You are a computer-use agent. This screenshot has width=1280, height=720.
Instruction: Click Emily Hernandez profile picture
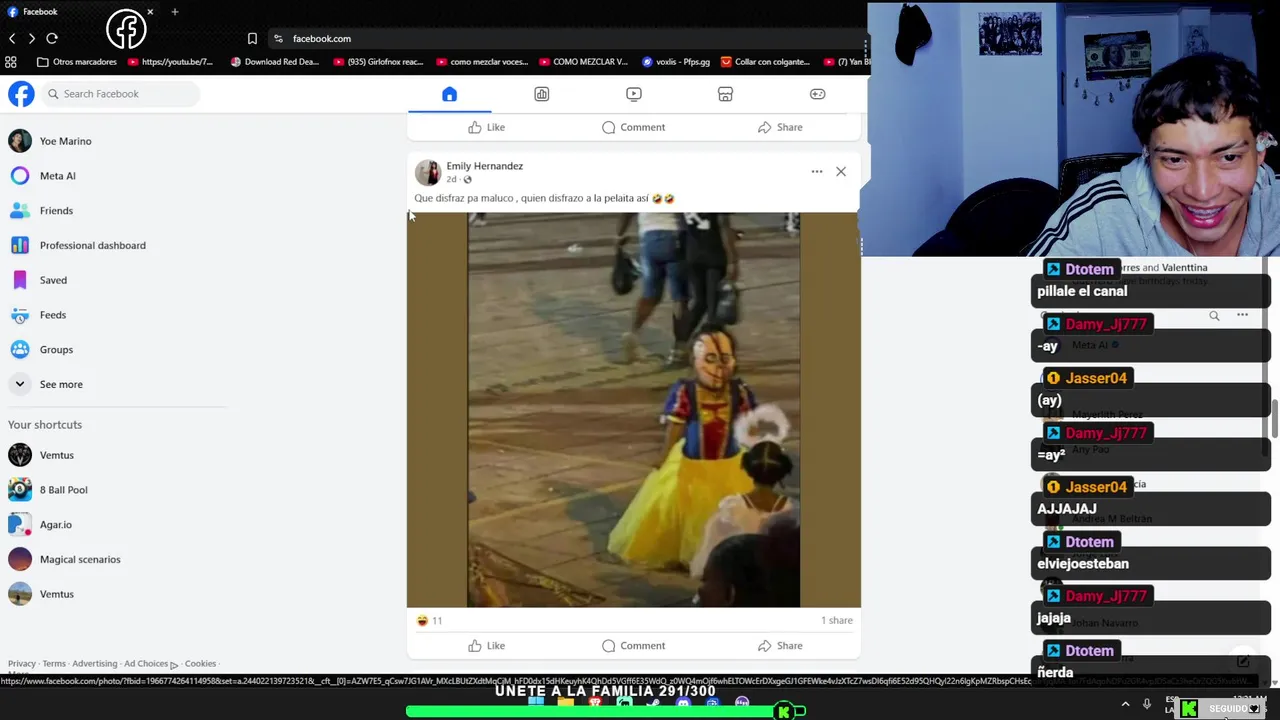tap(428, 172)
